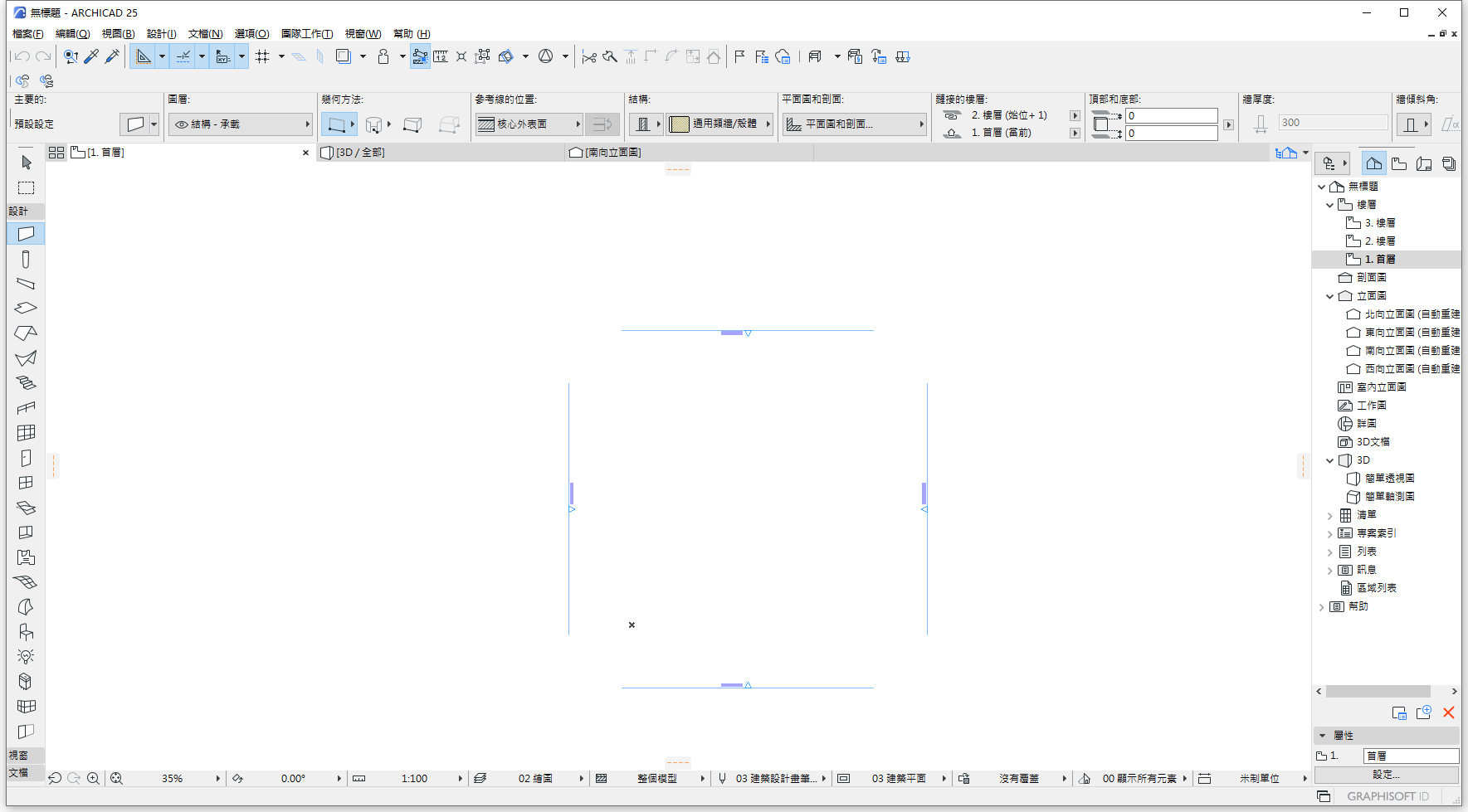Click the Undo arrow icon
Screen dimensions: 1468x812
pos(22,56)
